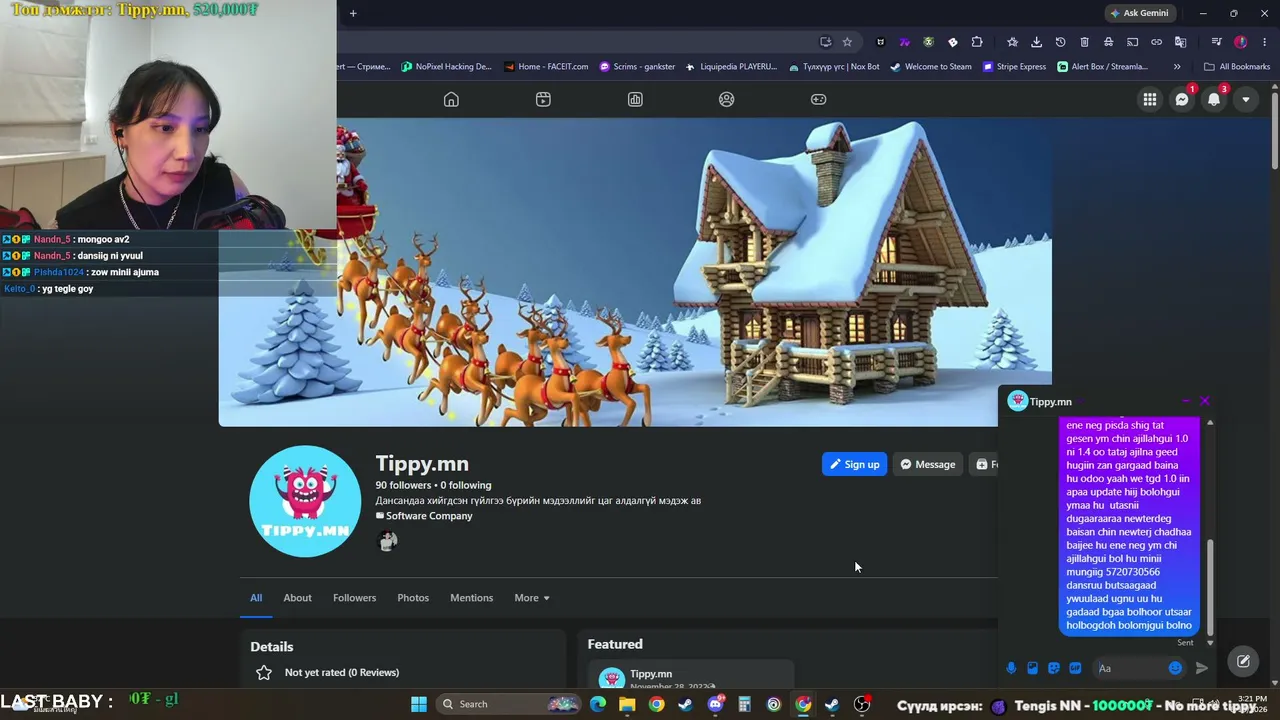Choose a GIF in the chat
The image size is (1280, 720).
(x=1075, y=668)
